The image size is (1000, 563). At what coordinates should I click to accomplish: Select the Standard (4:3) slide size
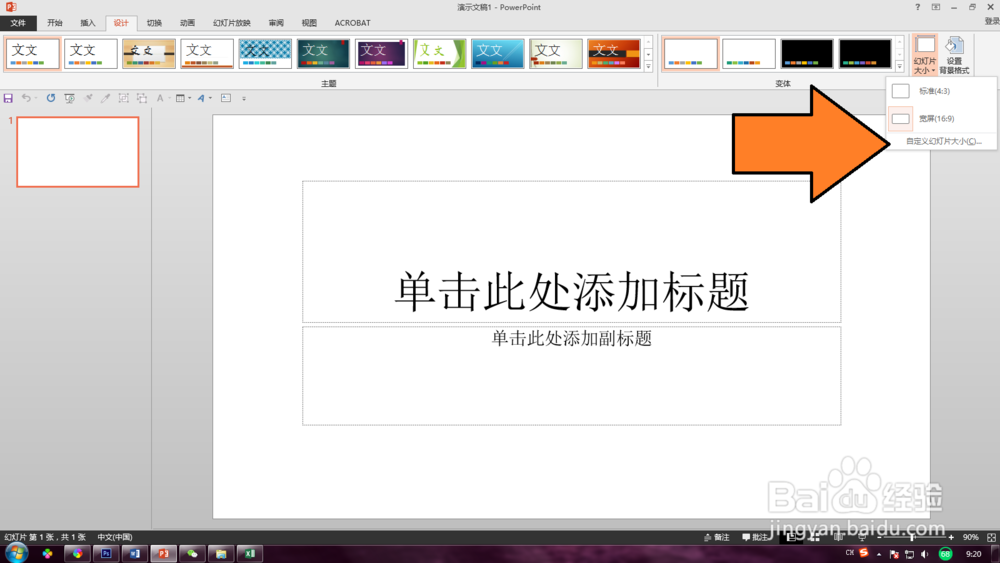point(941,91)
